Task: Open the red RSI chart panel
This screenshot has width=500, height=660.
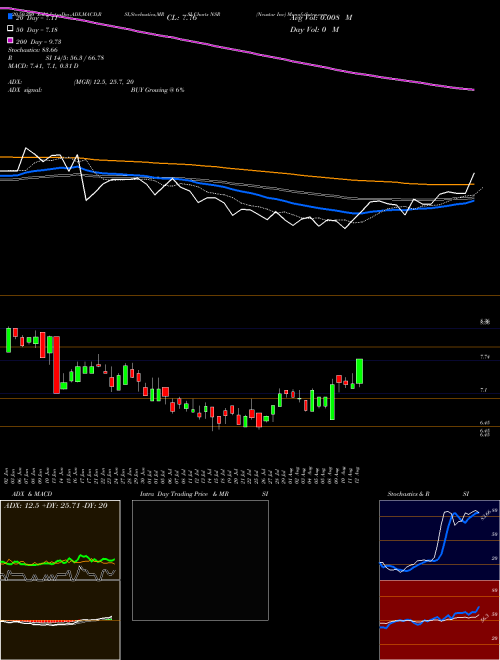Action: tap(439, 620)
